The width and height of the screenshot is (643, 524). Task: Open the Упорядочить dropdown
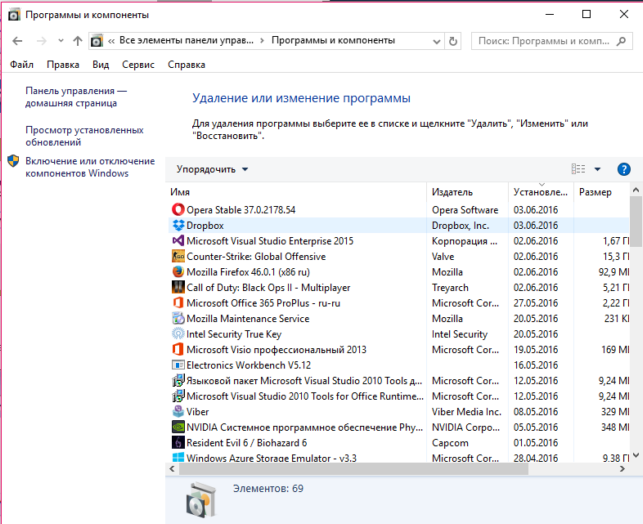pos(212,169)
